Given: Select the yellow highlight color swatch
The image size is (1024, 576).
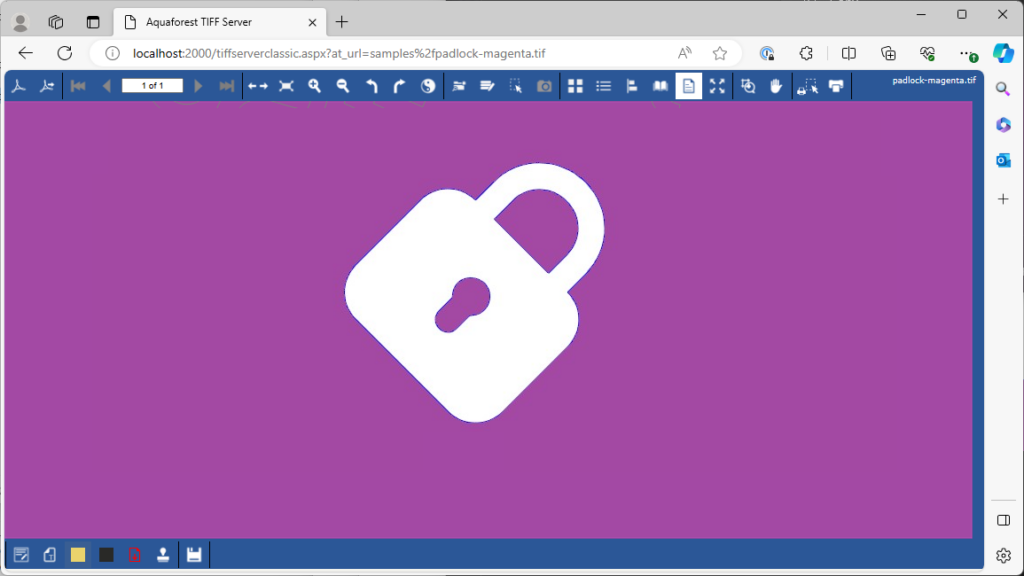Looking at the screenshot, I should click(x=79, y=554).
